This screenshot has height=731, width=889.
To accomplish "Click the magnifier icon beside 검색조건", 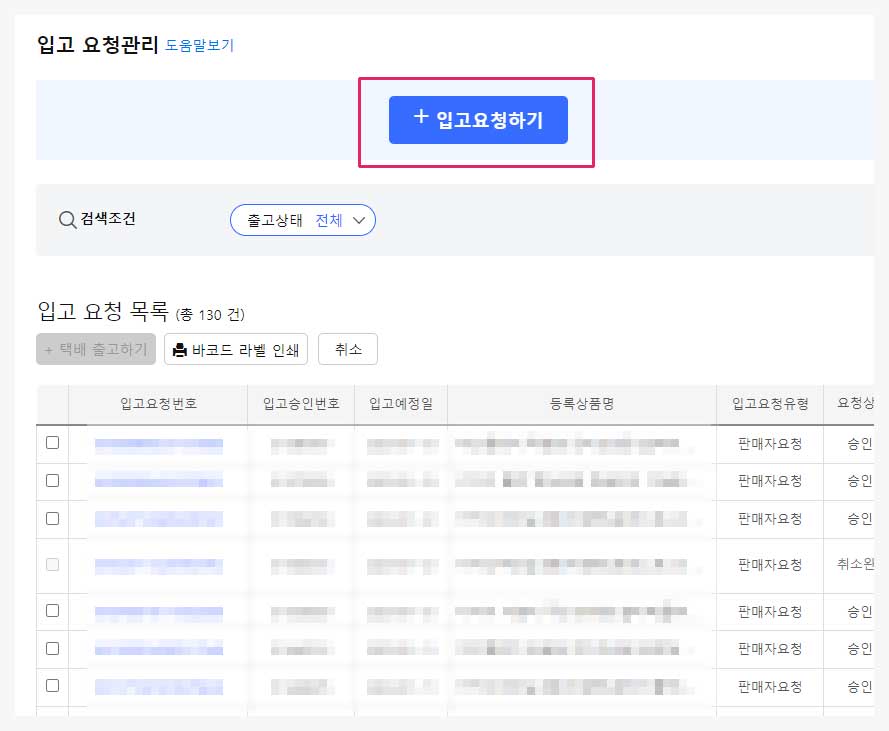I will click(x=67, y=220).
